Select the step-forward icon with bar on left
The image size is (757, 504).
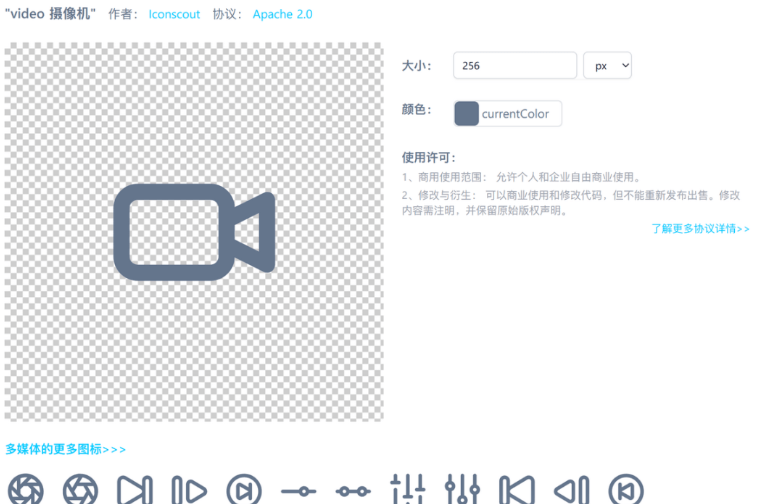tap(189, 490)
